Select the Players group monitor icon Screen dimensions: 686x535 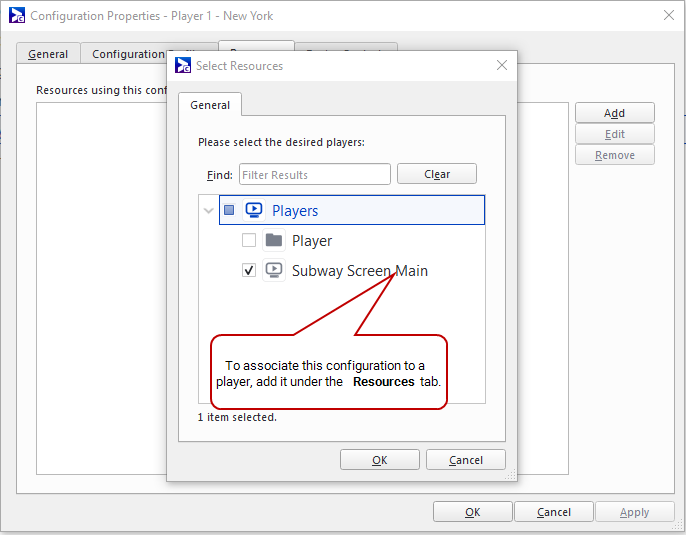pos(254,210)
